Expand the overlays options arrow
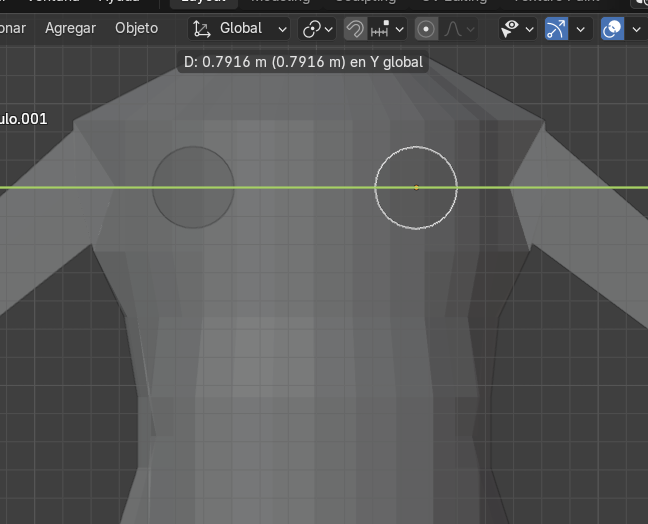This screenshot has height=524, width=648. tap(636, 29)
